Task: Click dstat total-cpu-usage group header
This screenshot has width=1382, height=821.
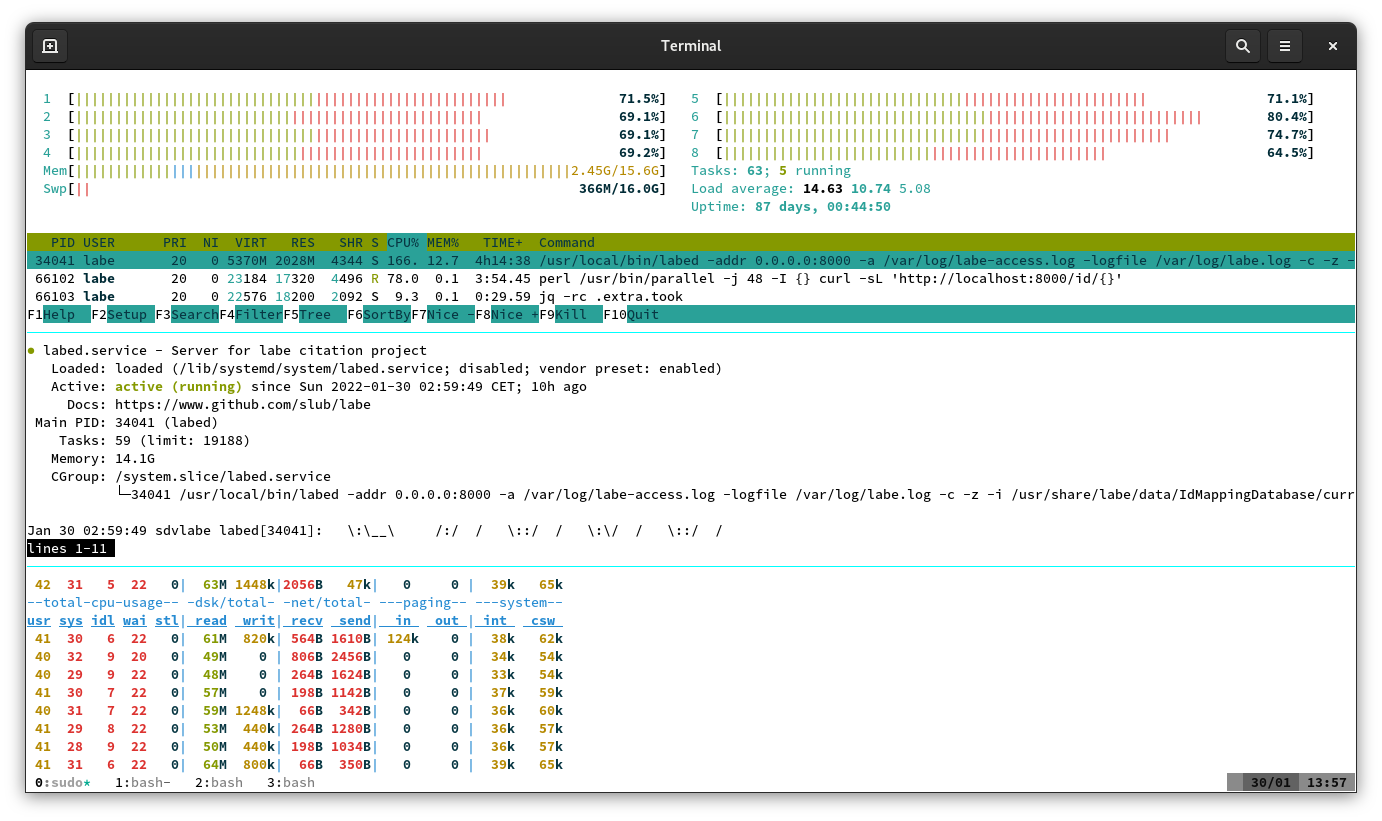Action: [103, 603]
